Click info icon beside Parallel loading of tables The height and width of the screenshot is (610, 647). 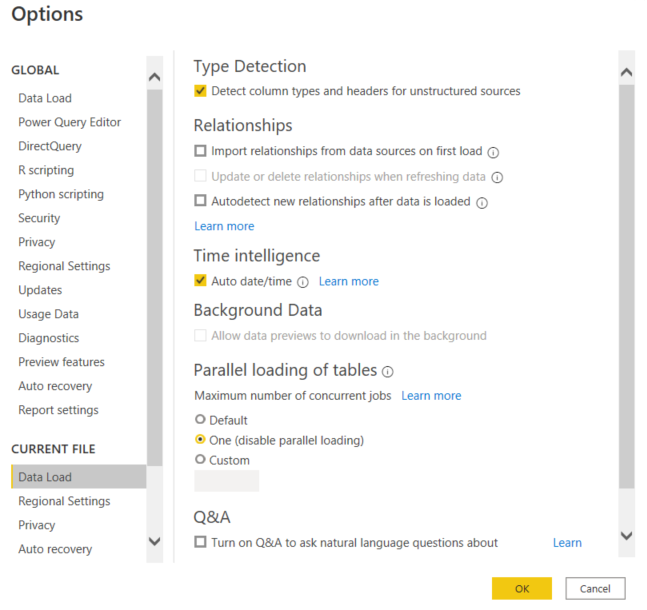(x=387, y=372)
